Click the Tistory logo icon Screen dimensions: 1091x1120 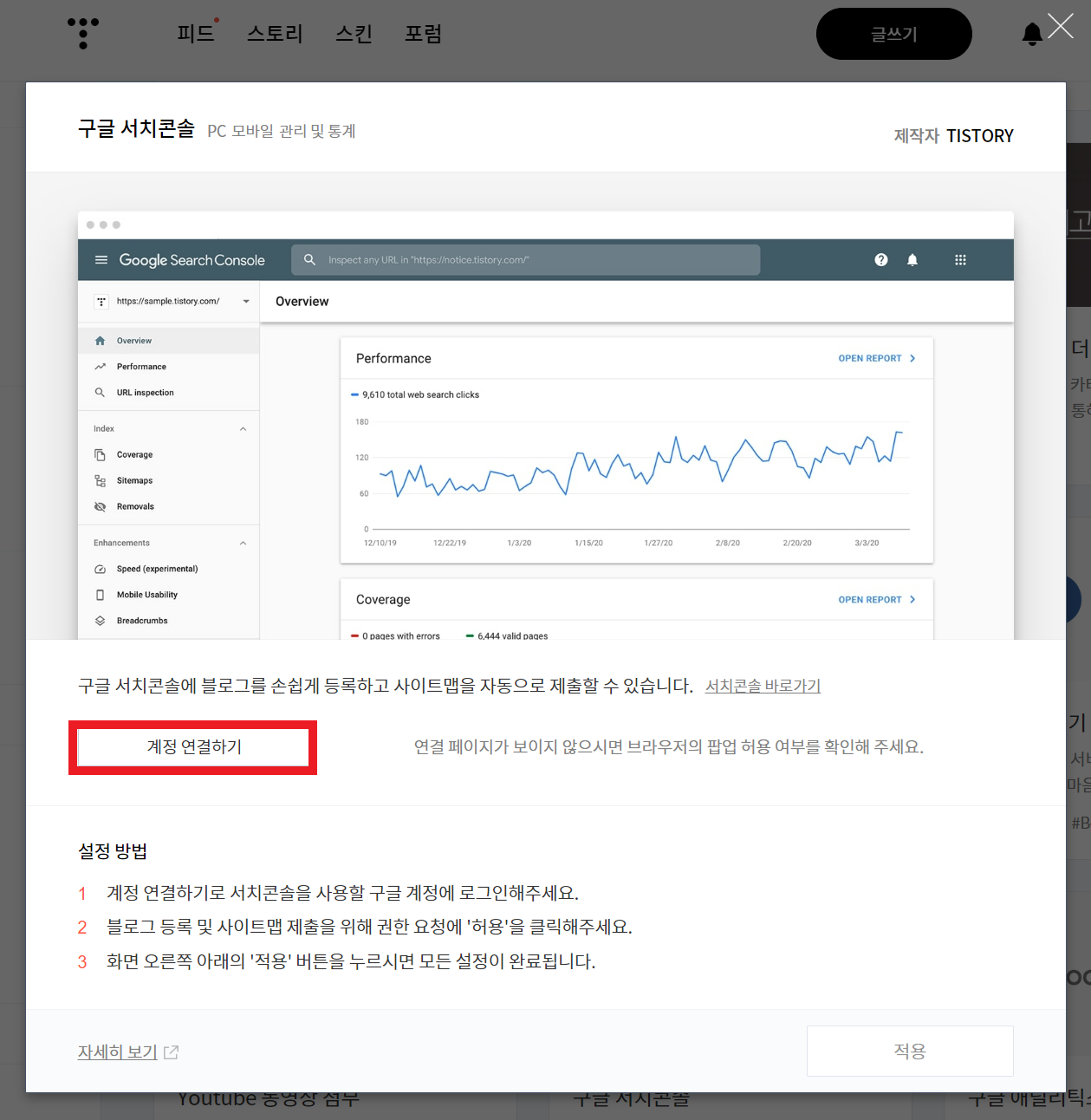click(x=83, y=33)
